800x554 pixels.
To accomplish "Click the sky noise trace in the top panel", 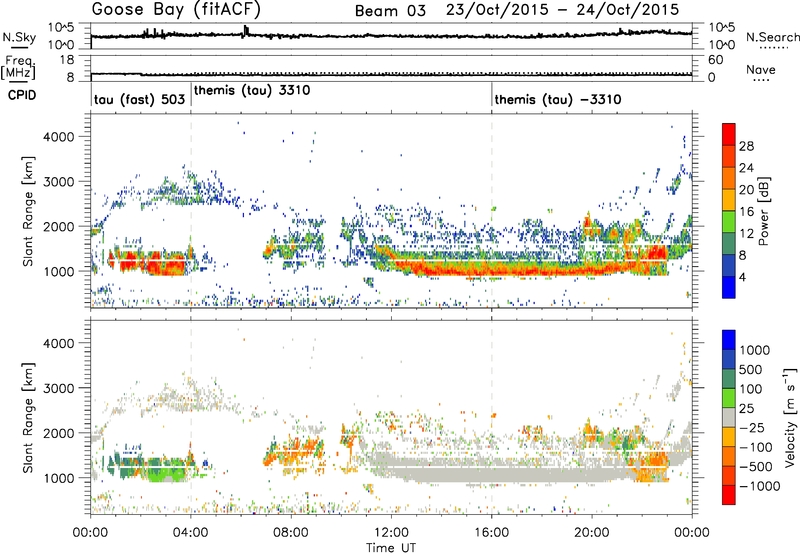I will coord(391,36).
